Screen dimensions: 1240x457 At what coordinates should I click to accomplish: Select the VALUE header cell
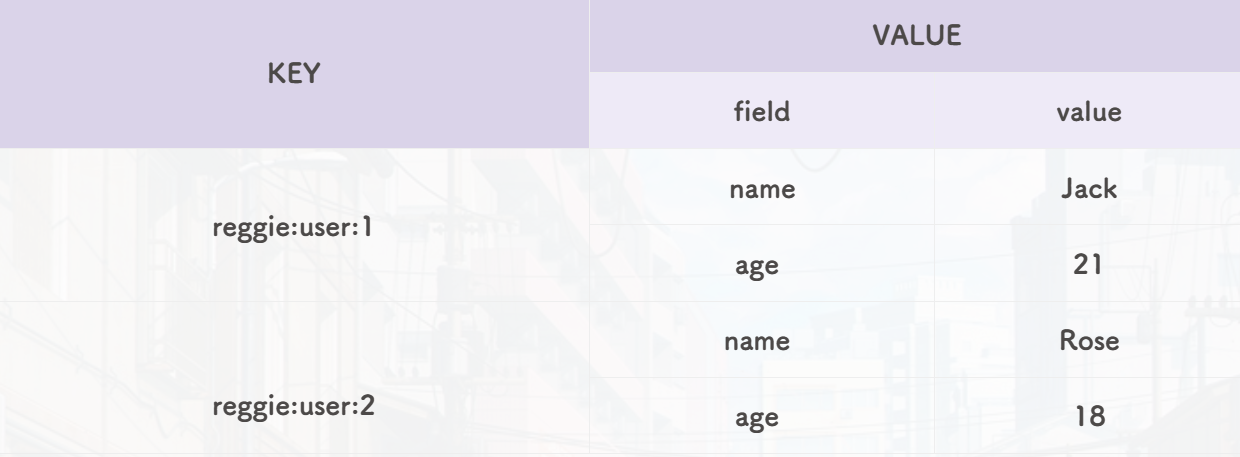pyautogui.click(x=914, y=36)
